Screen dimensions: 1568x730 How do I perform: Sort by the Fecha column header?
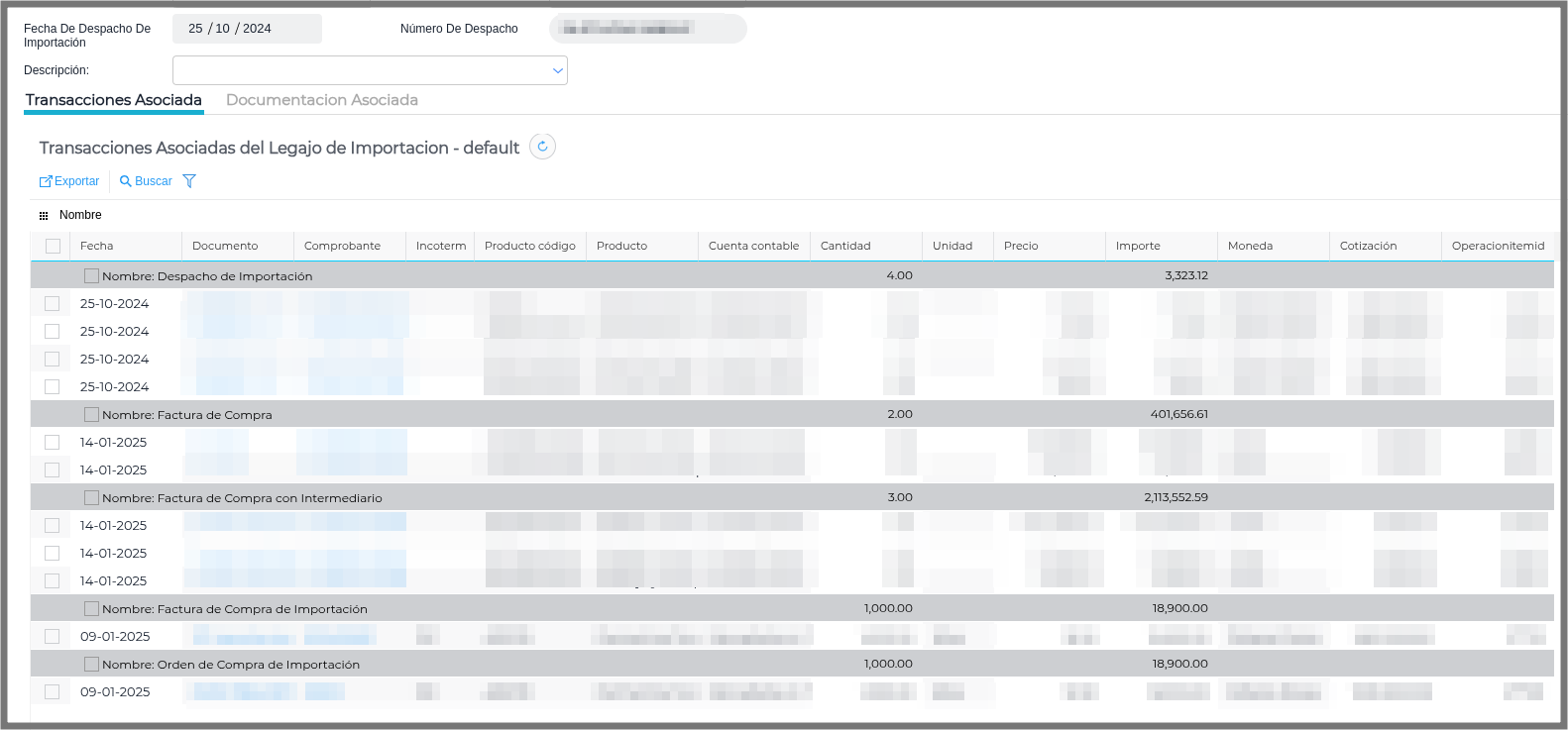coord(97,246)
